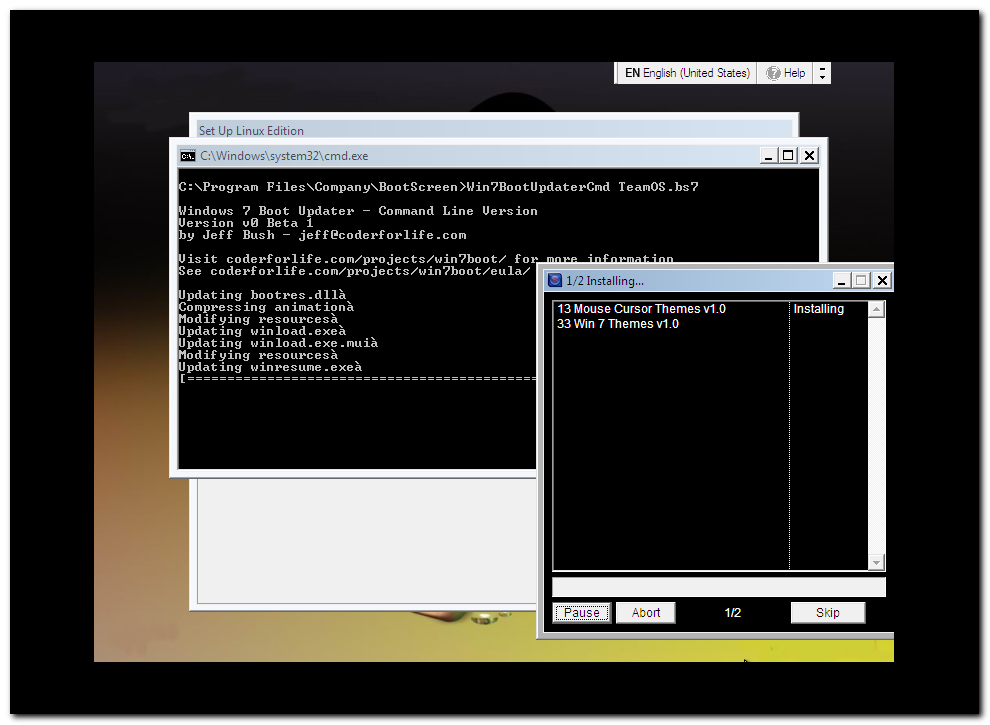This screenshot has width=990, height=725.
Task: Click the Updating bootres.dll output line
Action: [262, 295]
